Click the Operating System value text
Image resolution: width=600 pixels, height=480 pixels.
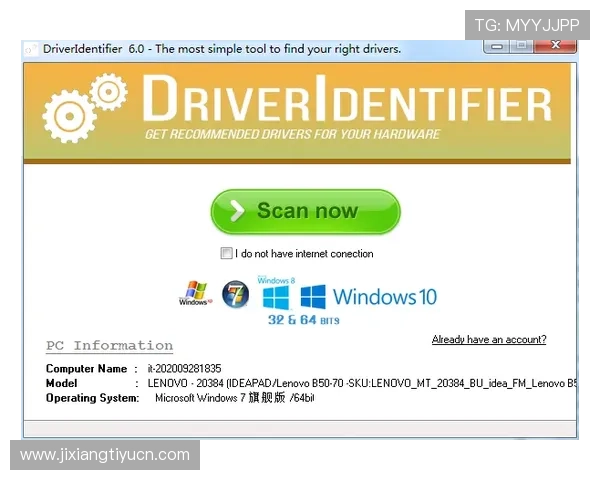coord(234,398)
